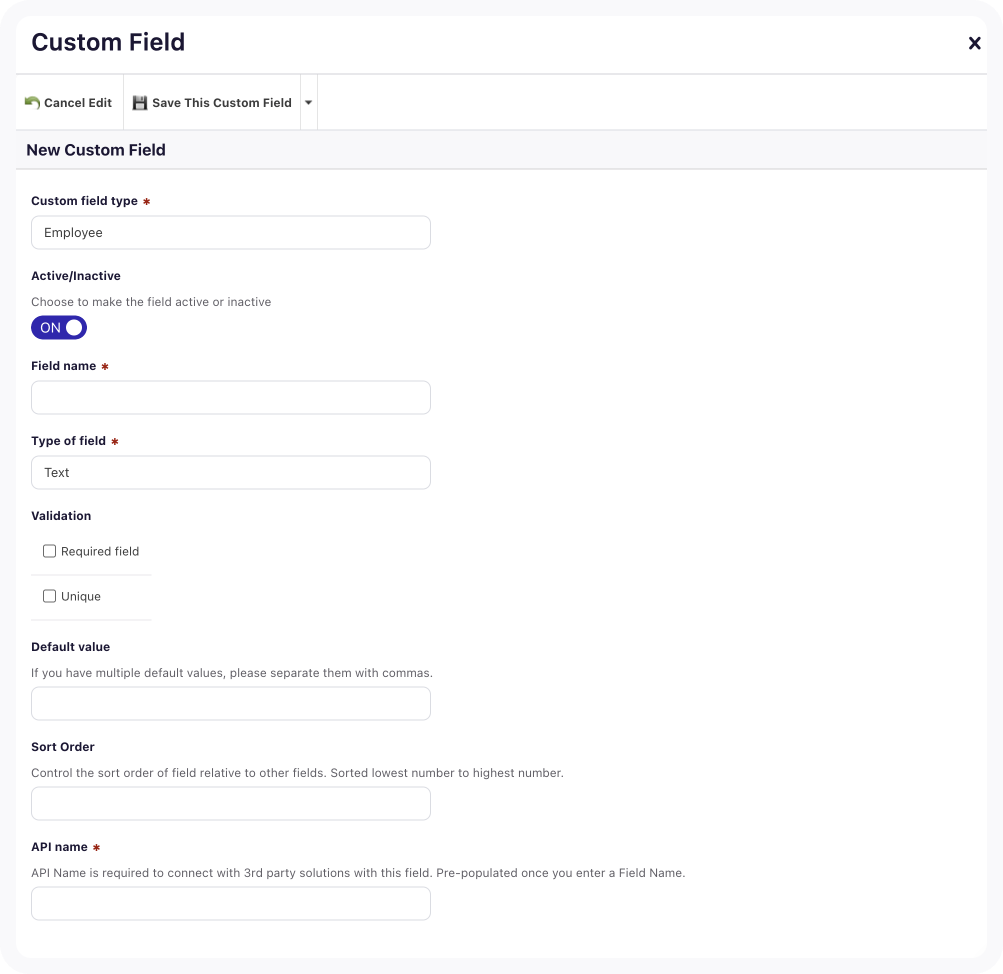Close the Custom Field dialog
This screenshot has width=1003, height=974.
point(974,43)
